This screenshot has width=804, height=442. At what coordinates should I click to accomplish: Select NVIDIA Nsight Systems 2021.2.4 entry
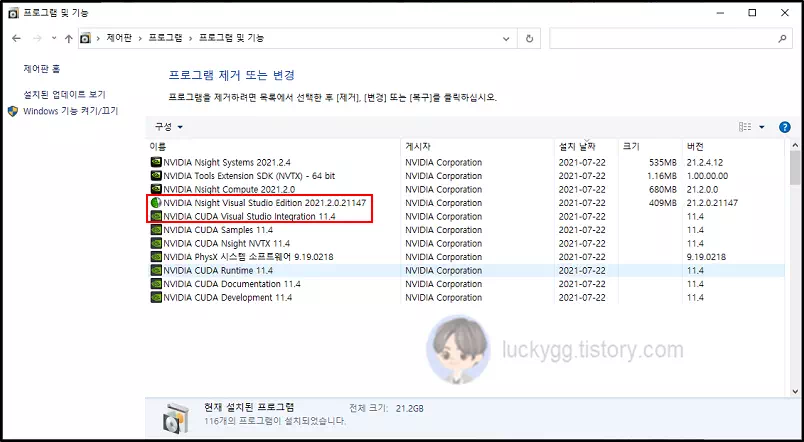[227, 163]
